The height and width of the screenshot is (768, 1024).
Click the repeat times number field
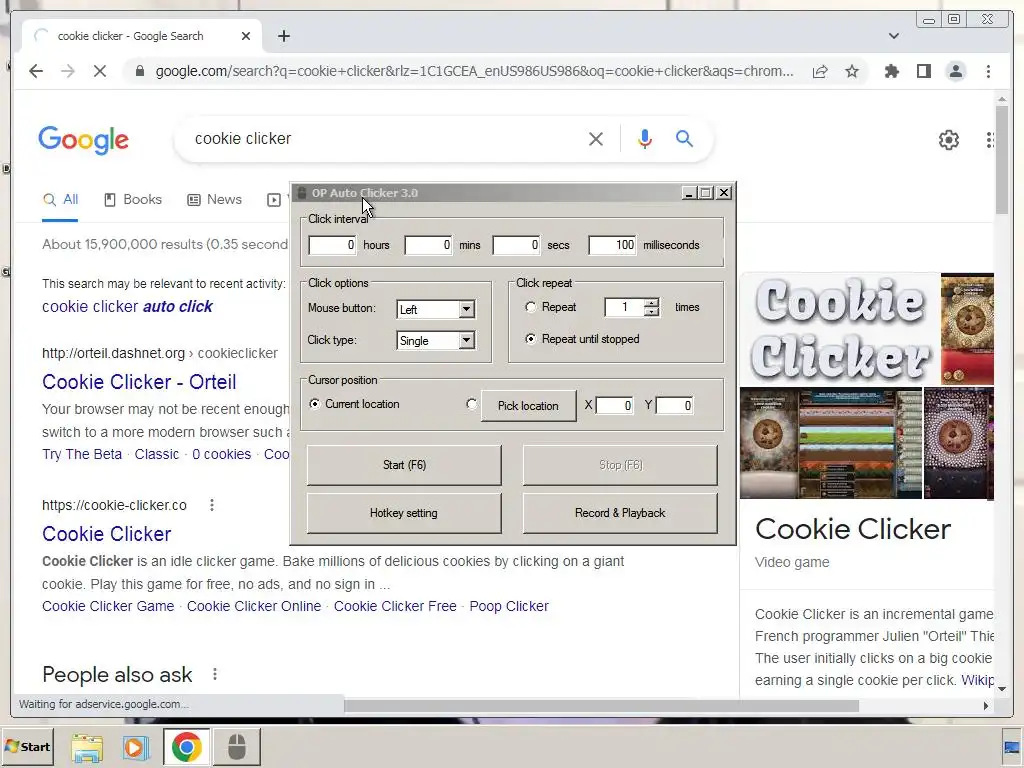click(x=624, y=307)
